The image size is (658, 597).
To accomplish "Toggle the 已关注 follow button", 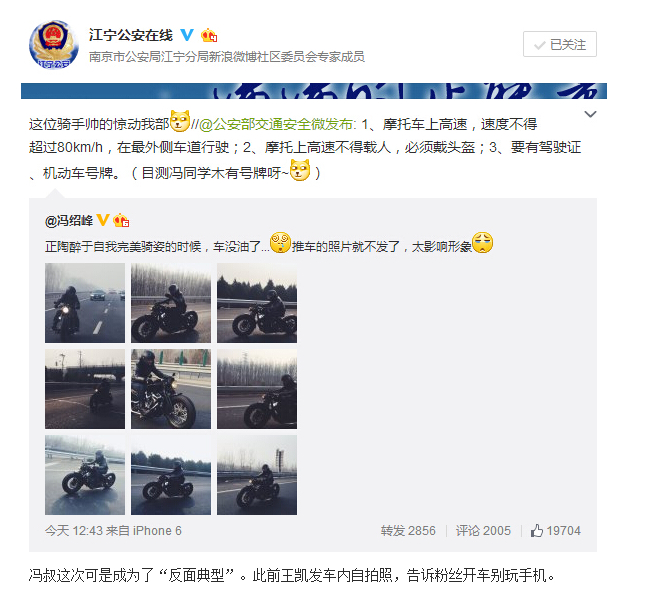I will click(559, 44).
